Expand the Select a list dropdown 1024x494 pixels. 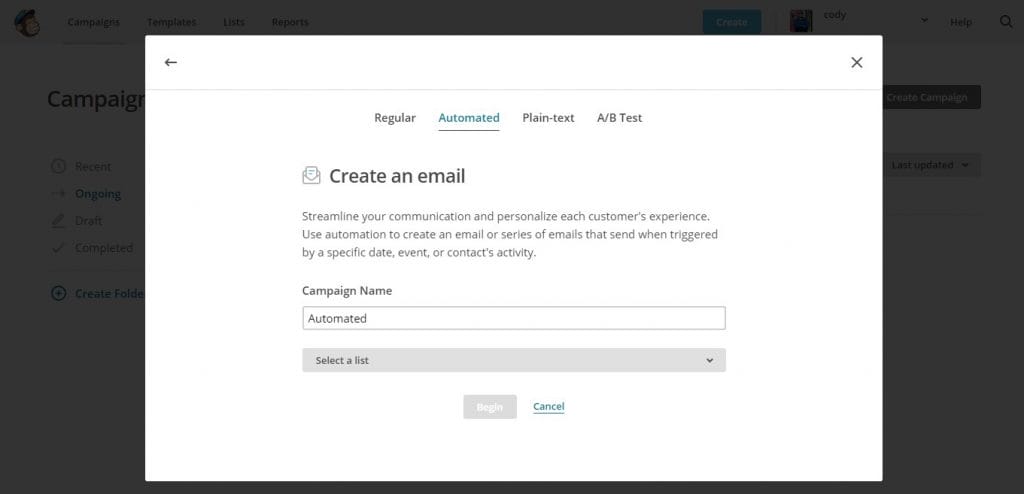coord(513,360)
